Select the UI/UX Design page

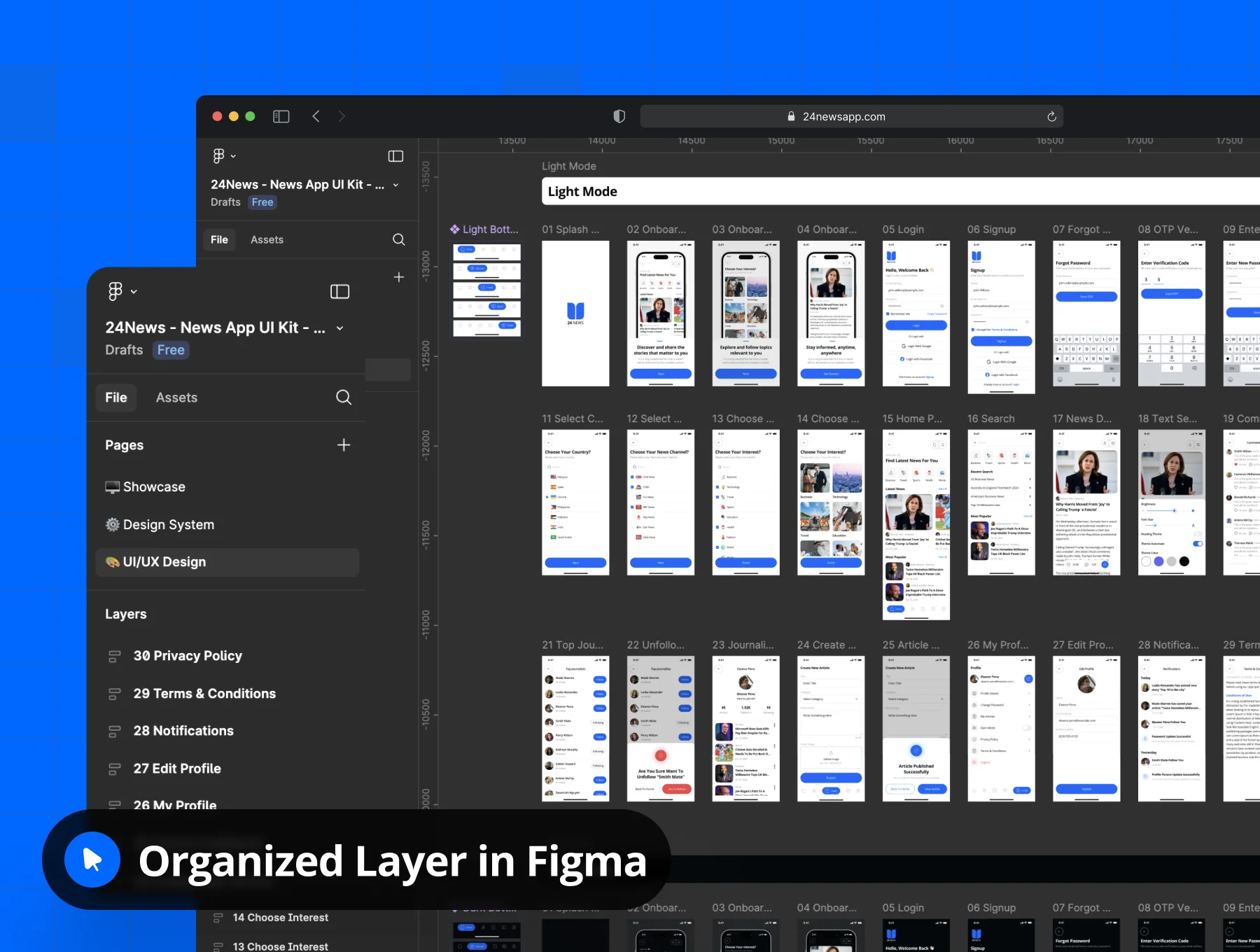point(227,562)
